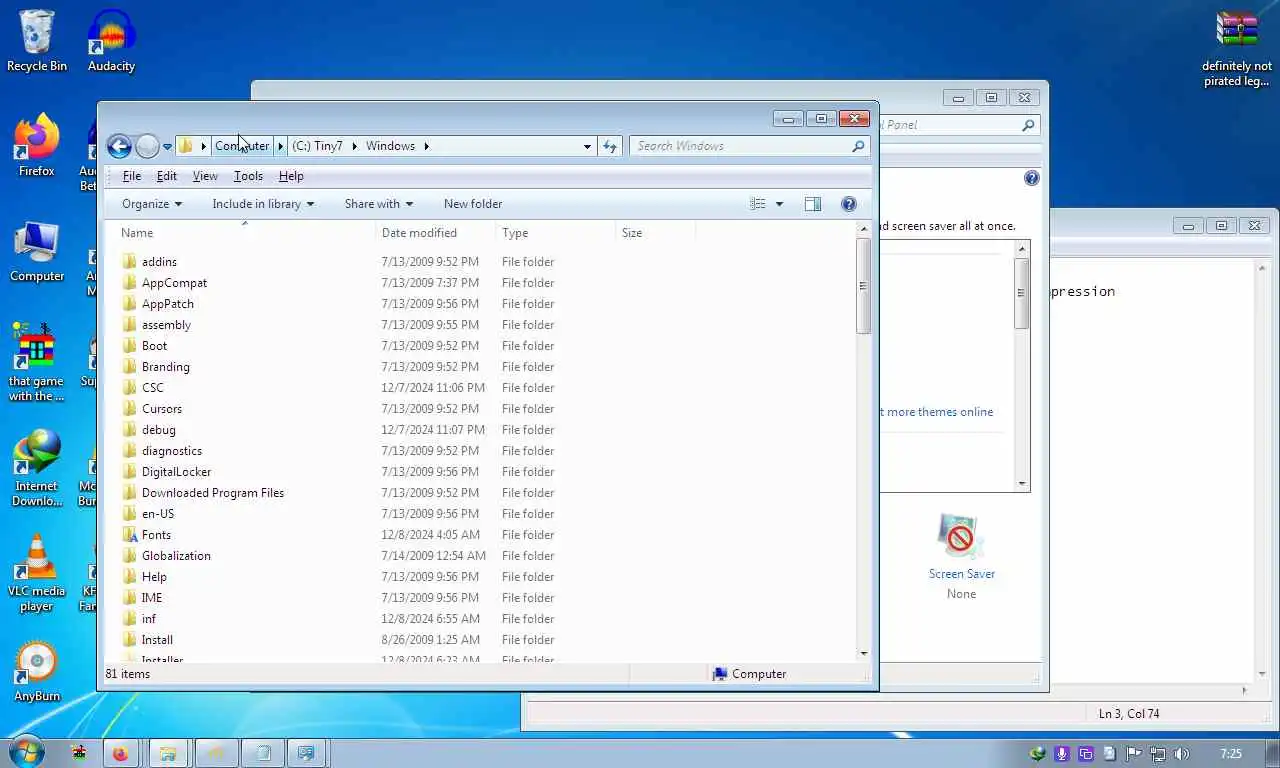Click the change view icon in toolbar
The width and height of the screenshot is (1280, 768).
[758, 204]
